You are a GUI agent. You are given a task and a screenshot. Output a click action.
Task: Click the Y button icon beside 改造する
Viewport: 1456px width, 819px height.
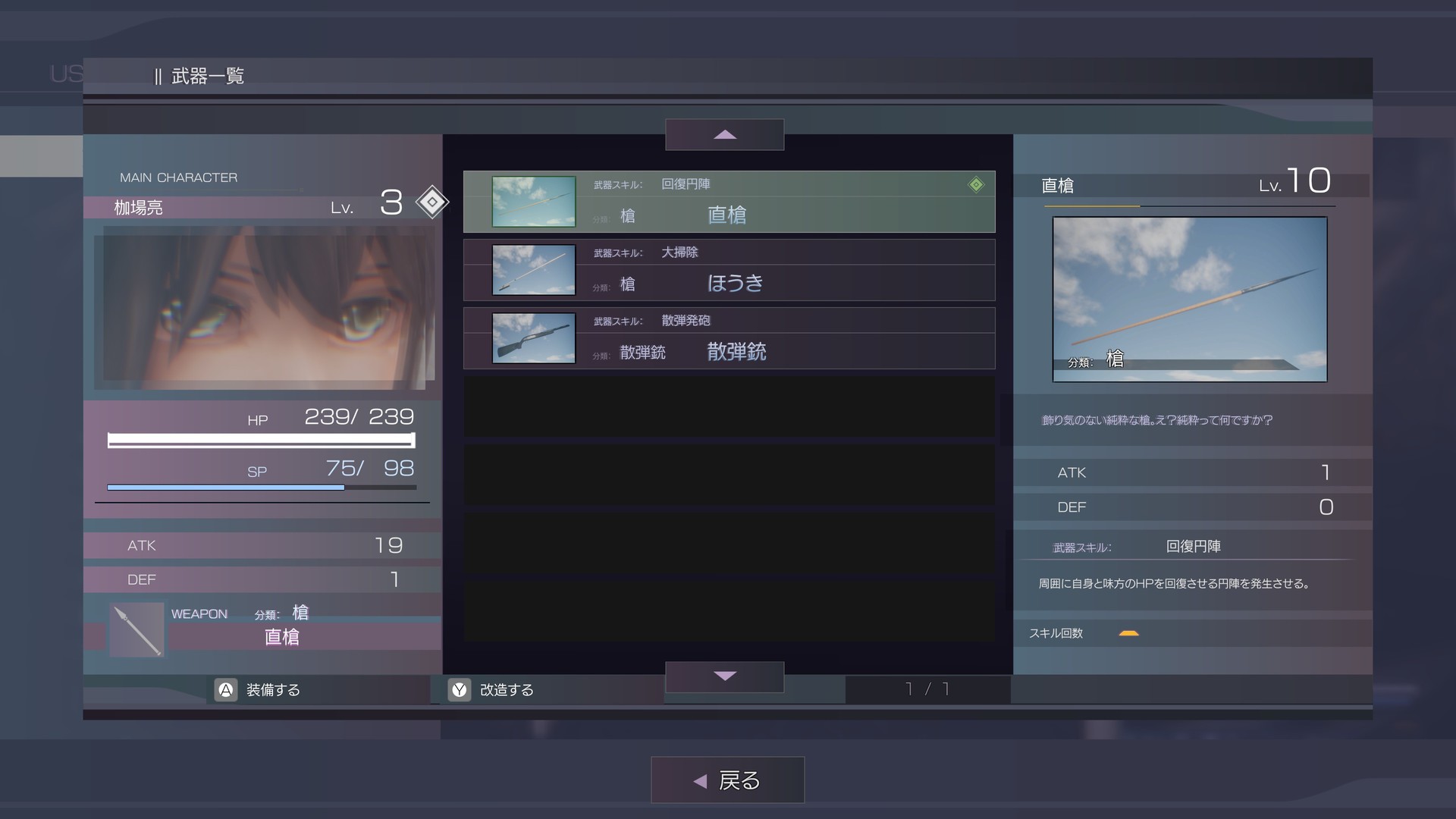point(458,690)
